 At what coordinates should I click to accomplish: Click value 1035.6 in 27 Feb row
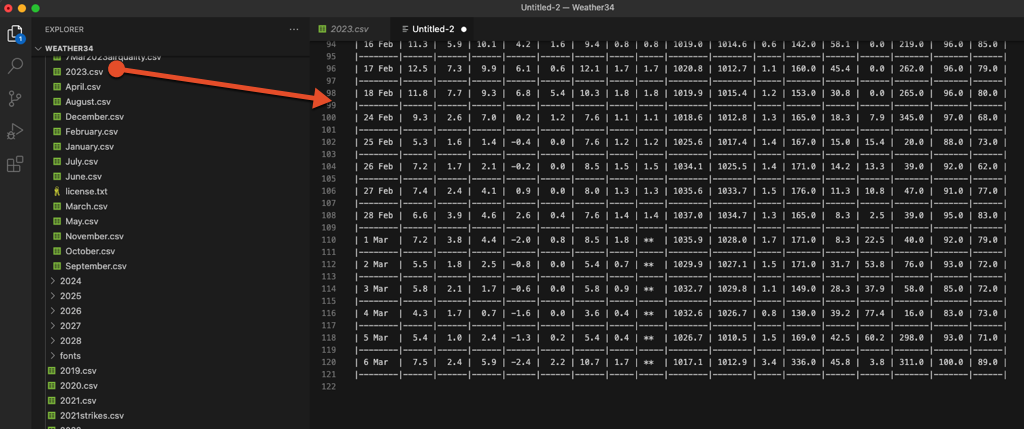688,191
